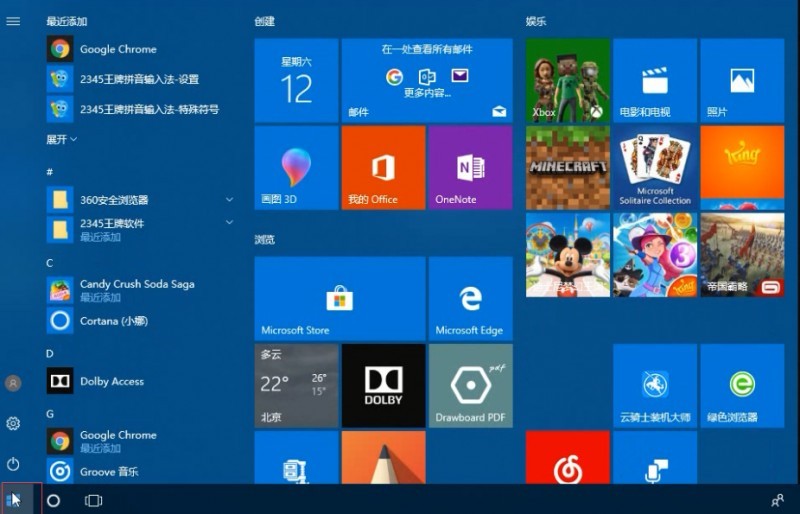Open the Drawboard PDF tile
800x514 pixels.
(x=470, y=385)
